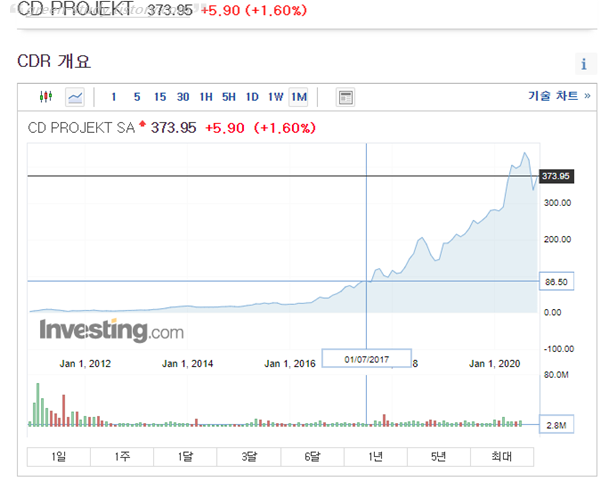600x481 pixels.
Task: Click the chart peak above 373.95 line
Action: pos(525,153)
